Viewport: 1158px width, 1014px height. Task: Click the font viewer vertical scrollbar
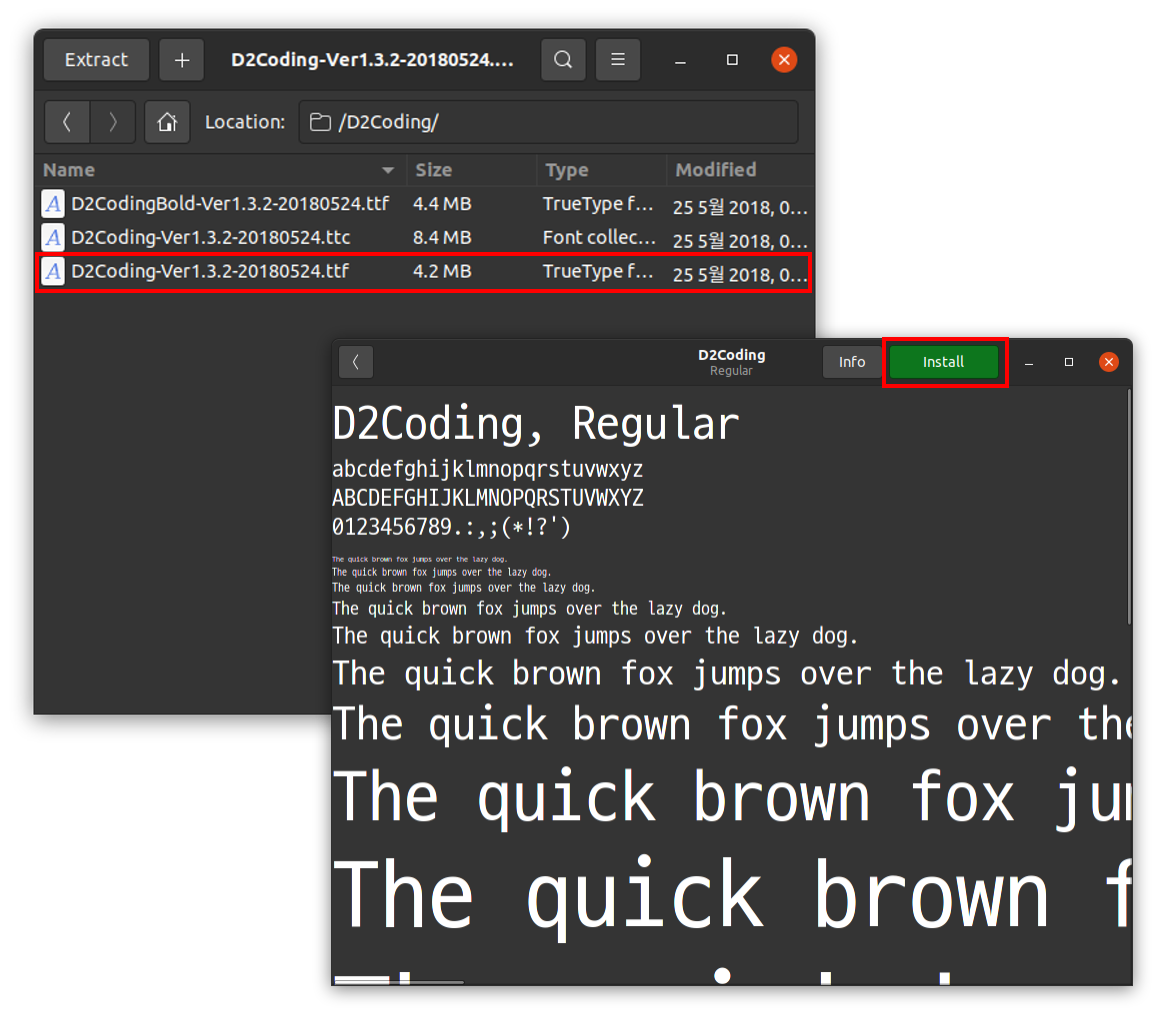click(x=1128, y=508)
